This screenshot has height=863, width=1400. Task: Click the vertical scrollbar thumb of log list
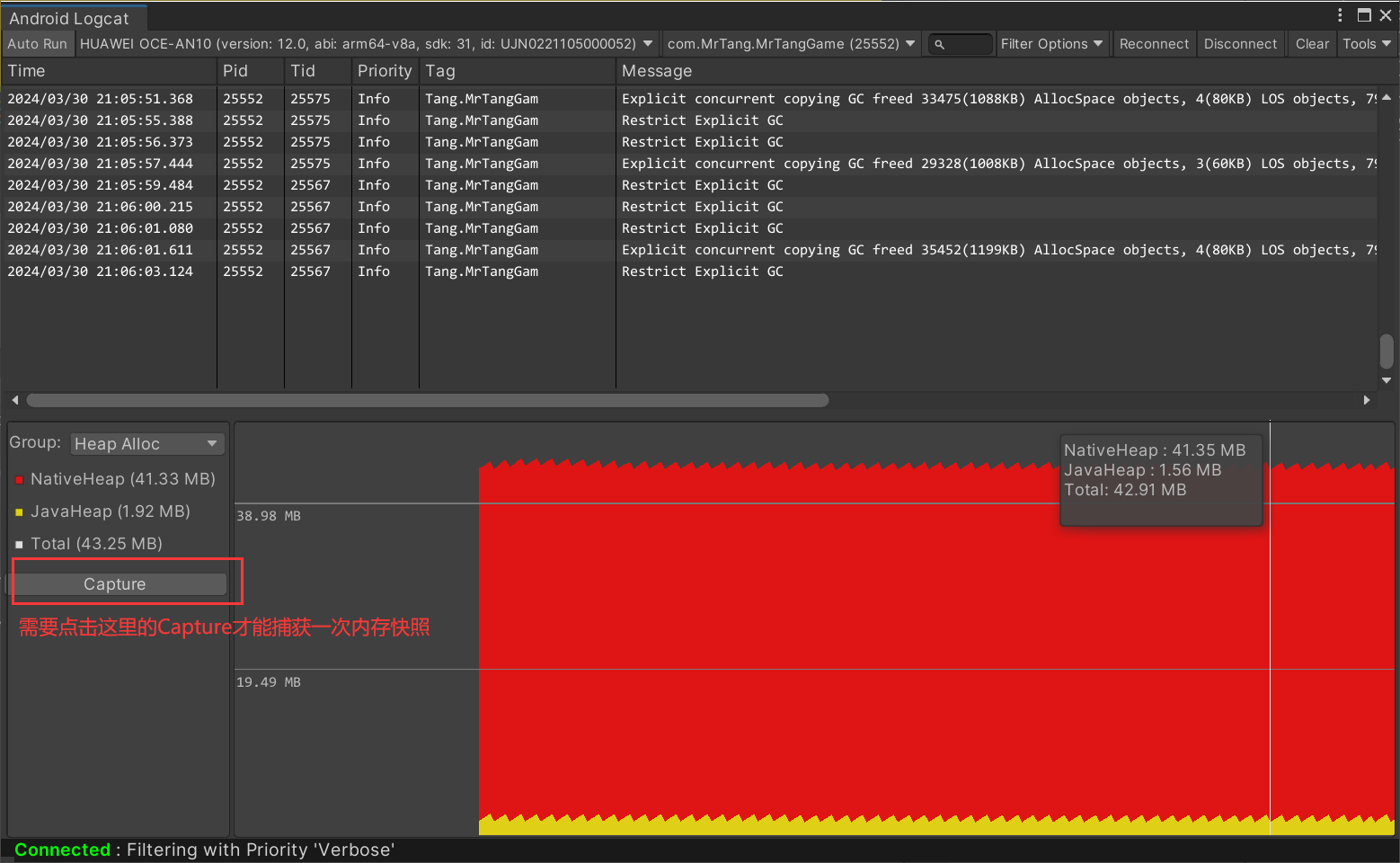click(1387, 351)
